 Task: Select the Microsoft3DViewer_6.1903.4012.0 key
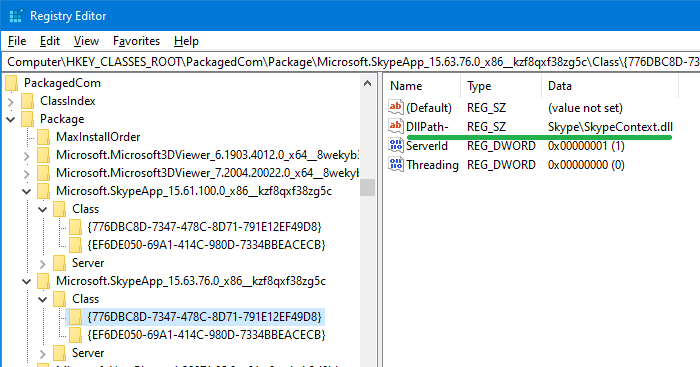point(207,155)
